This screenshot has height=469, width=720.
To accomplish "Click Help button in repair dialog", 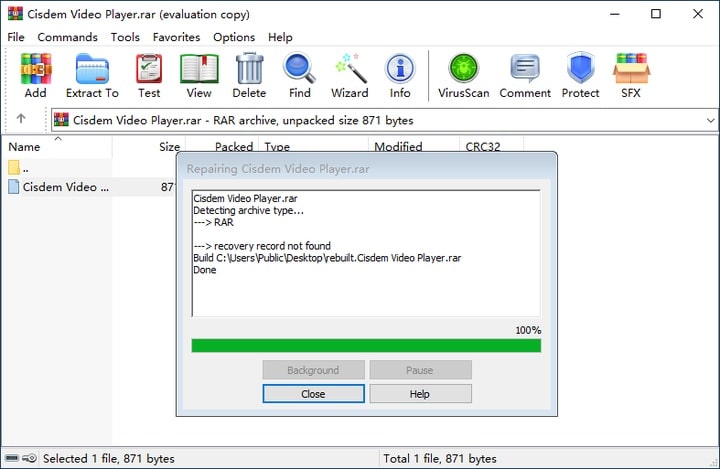I will click(x=420, y=394).
